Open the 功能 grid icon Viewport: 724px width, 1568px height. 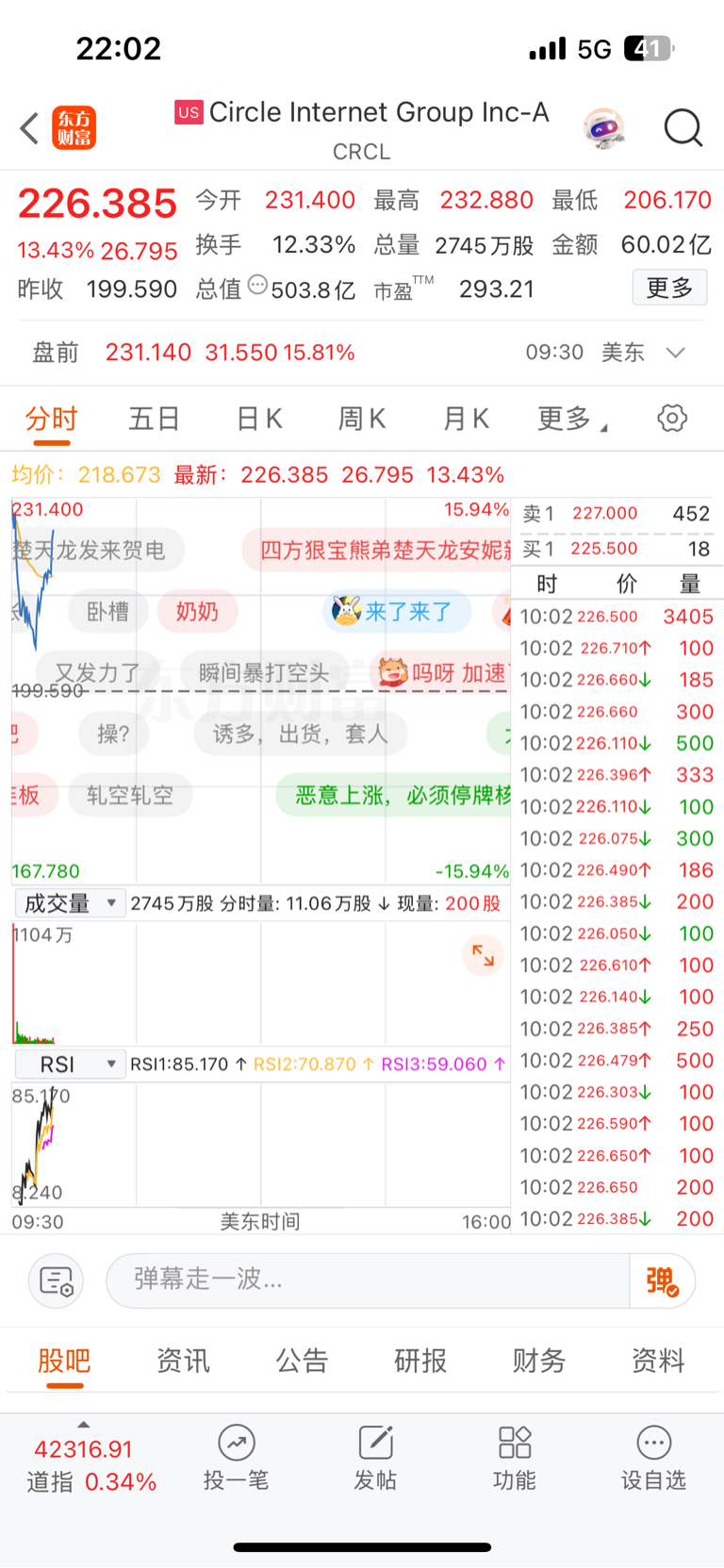(x=515, y=1442)
